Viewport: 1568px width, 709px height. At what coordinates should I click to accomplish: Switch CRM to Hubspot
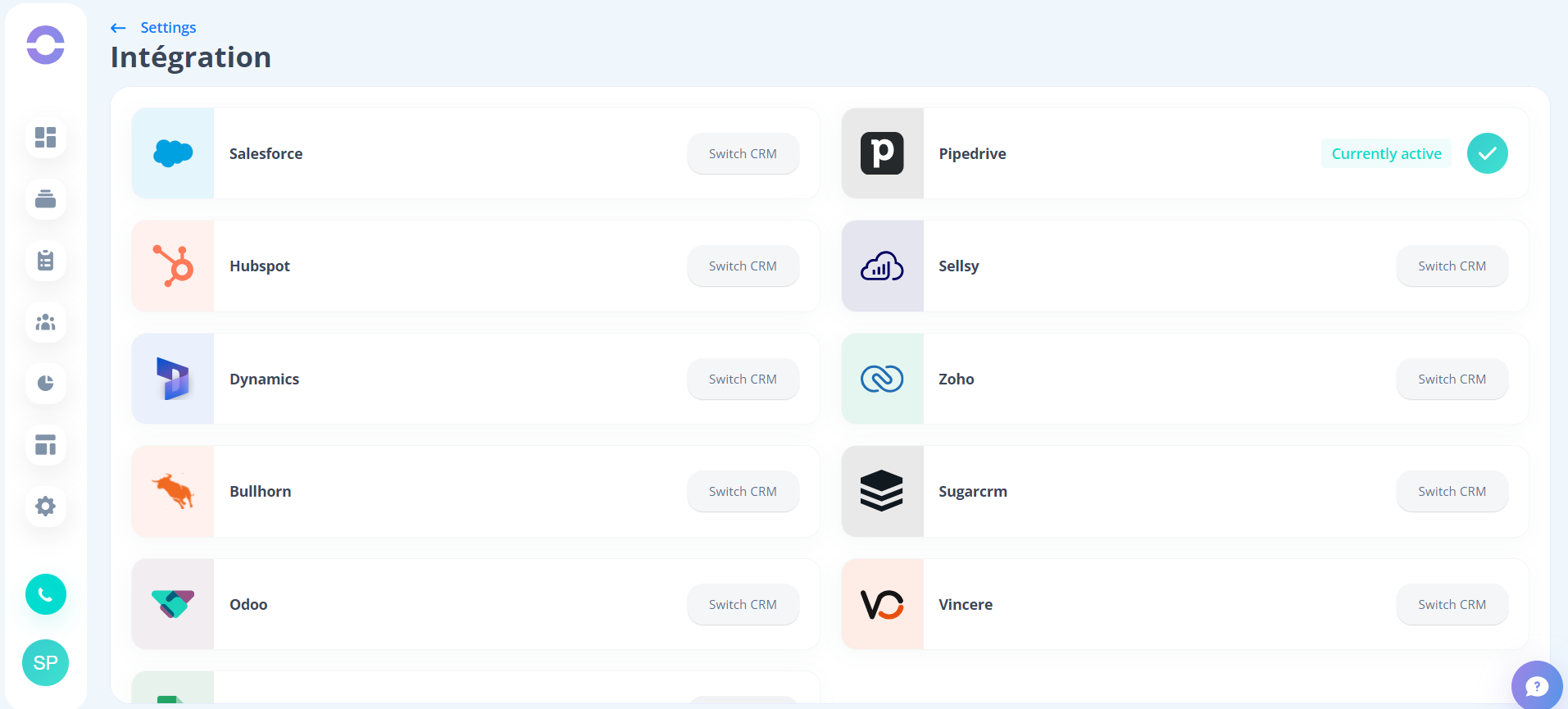(x=743, y=266)
